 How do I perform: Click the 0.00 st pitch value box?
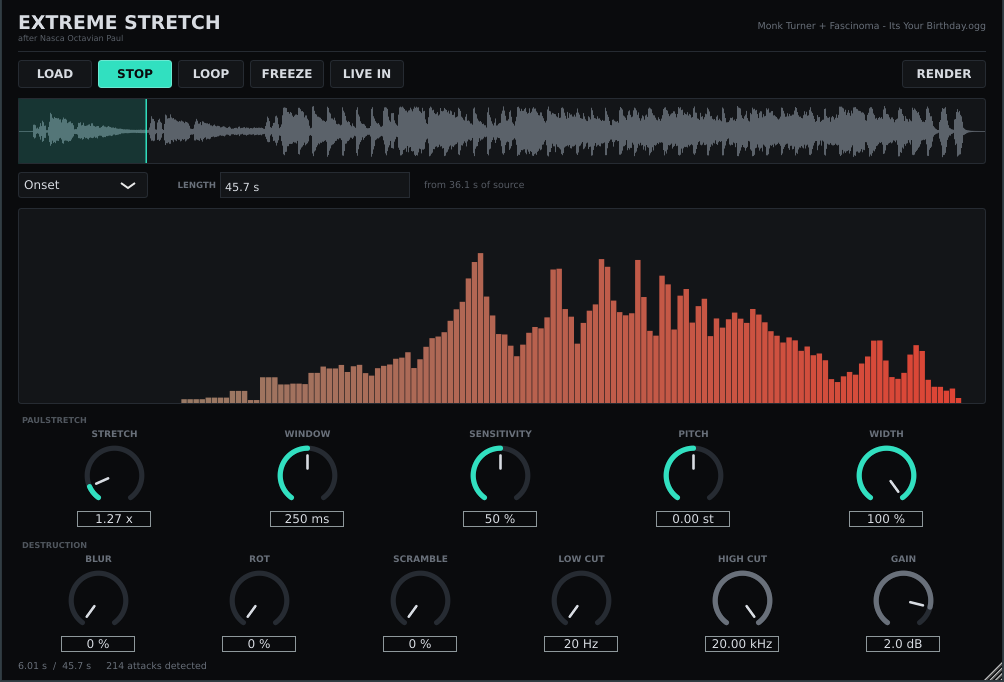coord(693,519)
